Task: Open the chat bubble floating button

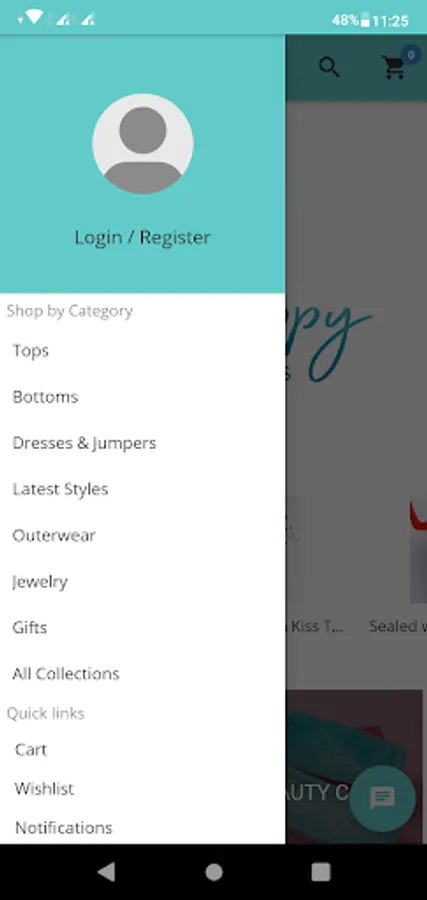Action: 382,798
